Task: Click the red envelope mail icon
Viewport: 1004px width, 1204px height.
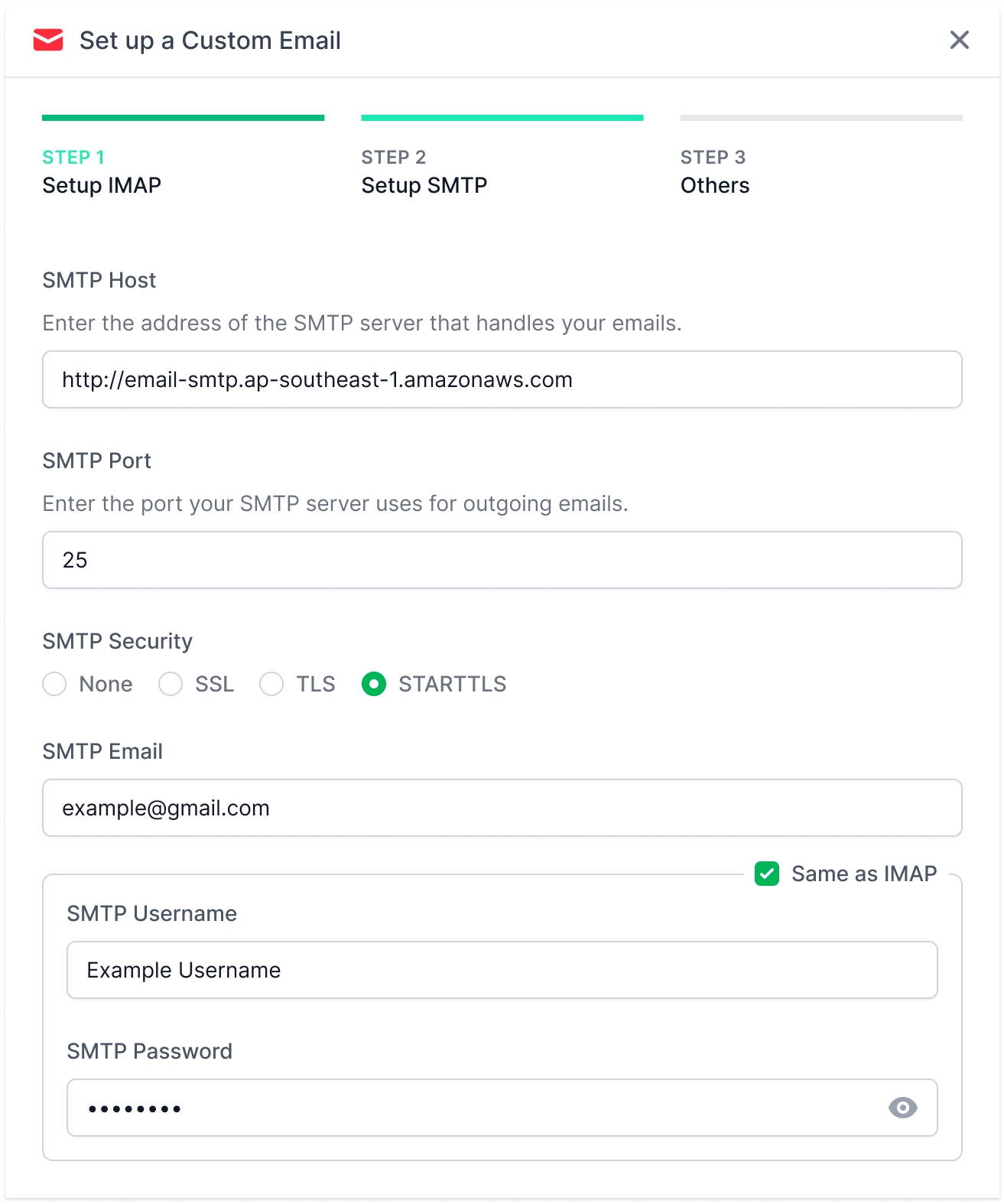Action: coord(48,40)
